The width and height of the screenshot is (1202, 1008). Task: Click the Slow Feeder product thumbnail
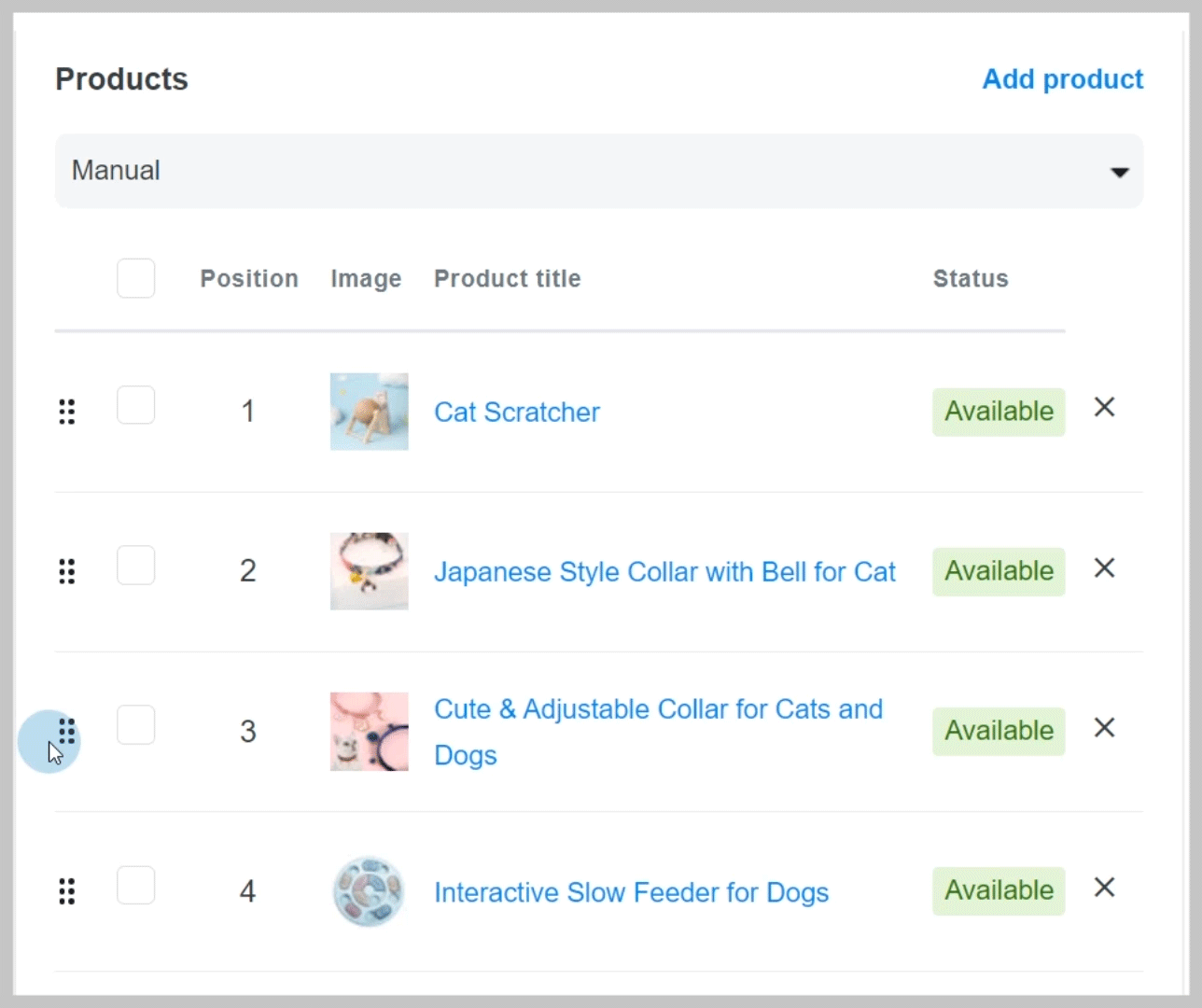click(370, 891)
